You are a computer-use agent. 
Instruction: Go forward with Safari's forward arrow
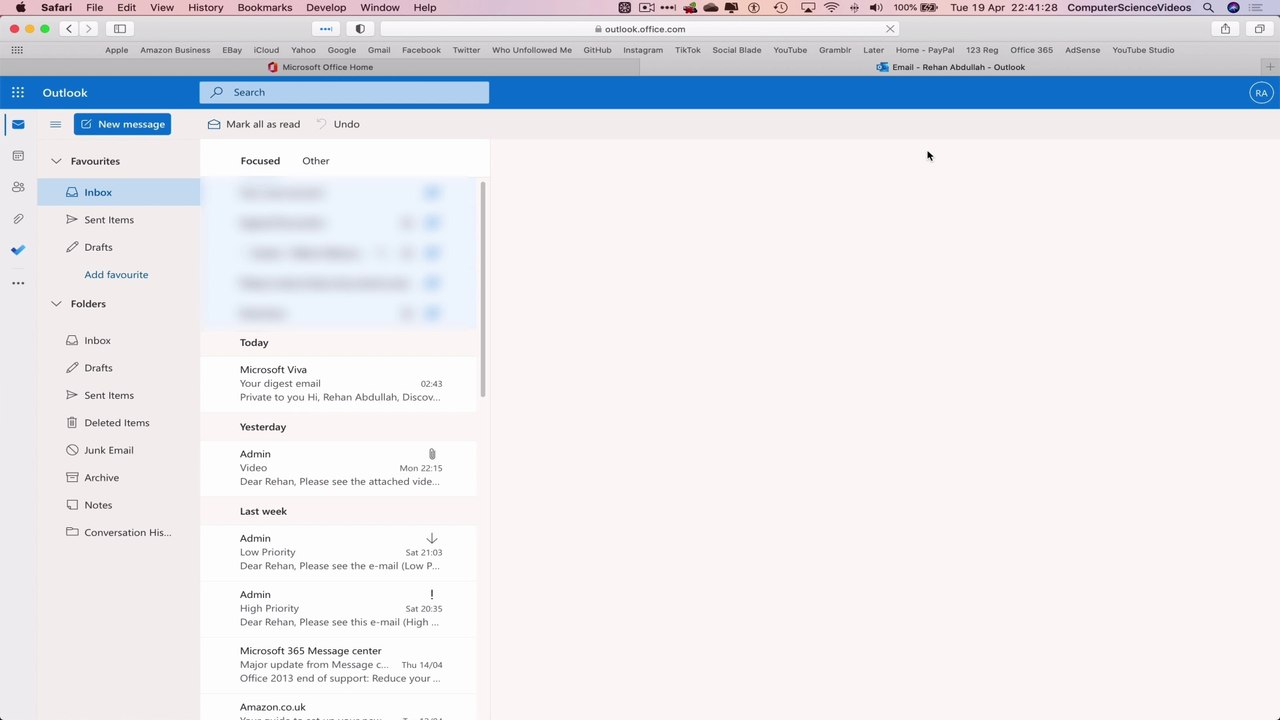89,29
